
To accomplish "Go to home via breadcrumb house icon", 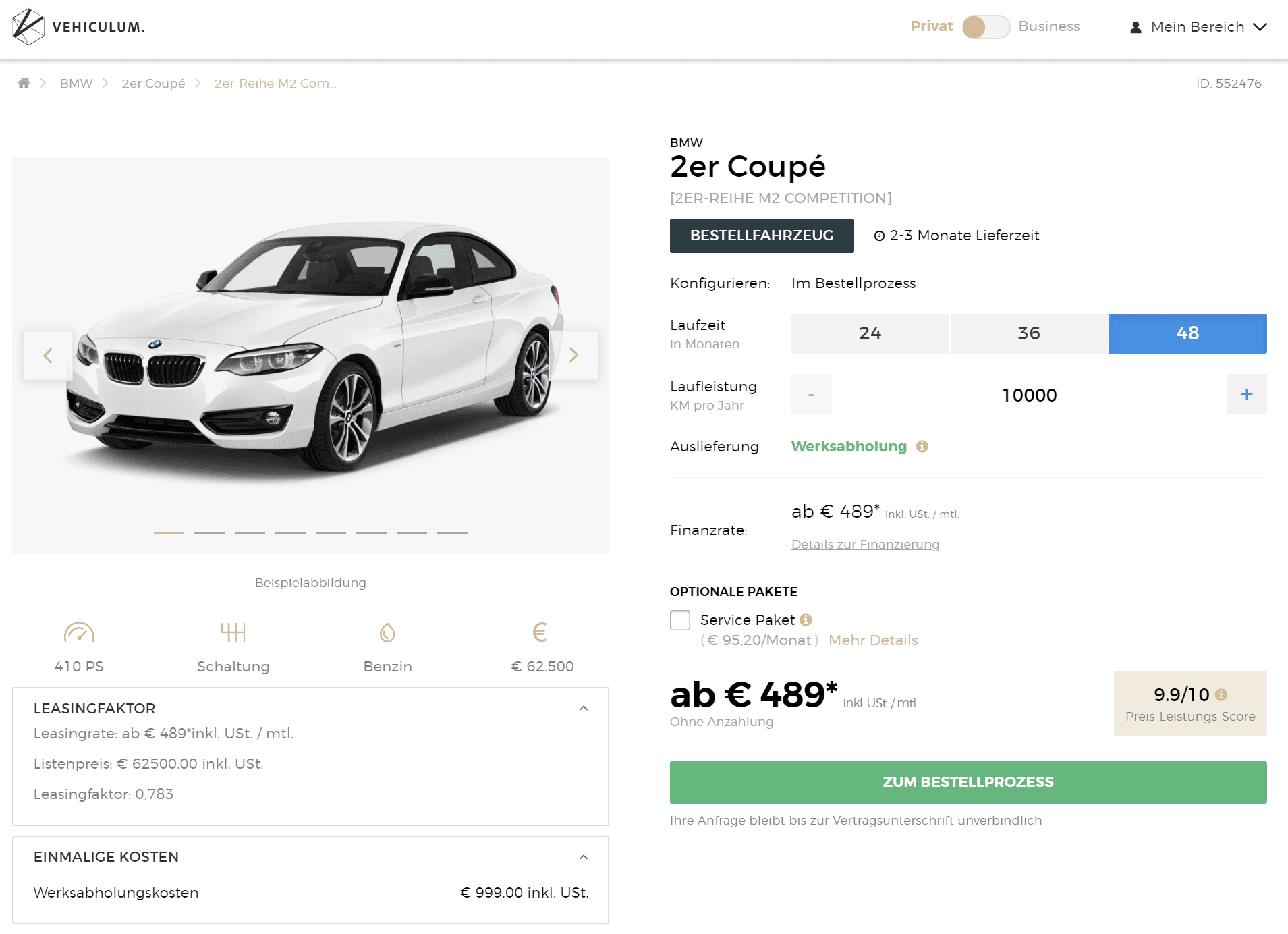I will pos(24,83).
